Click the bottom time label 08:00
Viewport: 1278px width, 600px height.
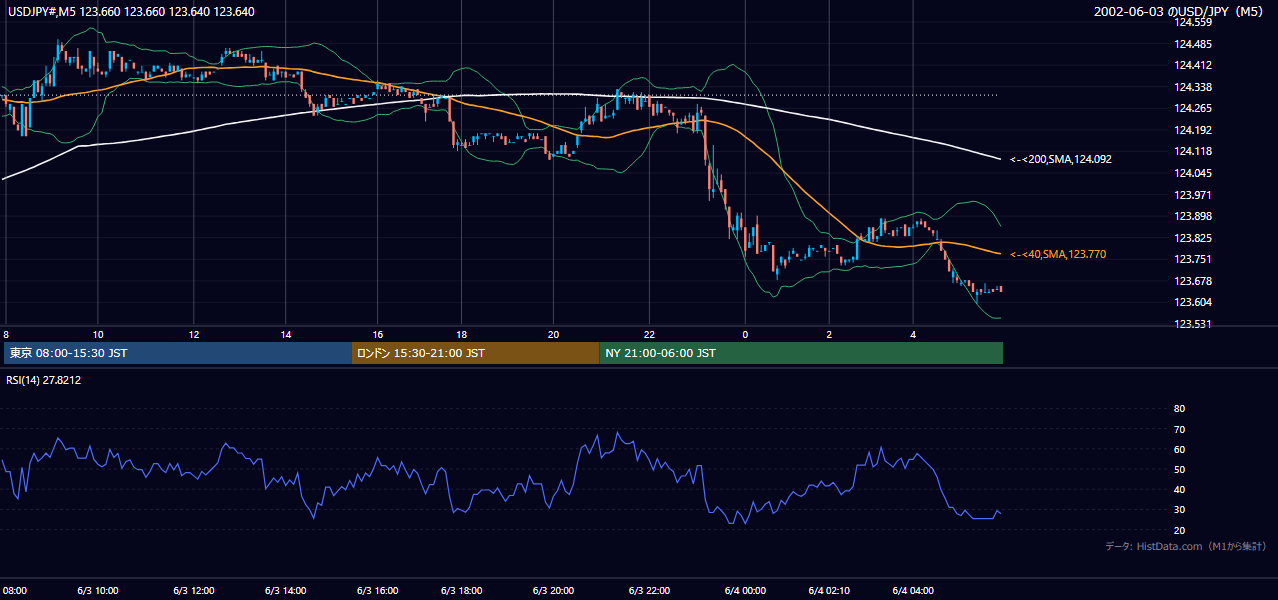[15, 591]
